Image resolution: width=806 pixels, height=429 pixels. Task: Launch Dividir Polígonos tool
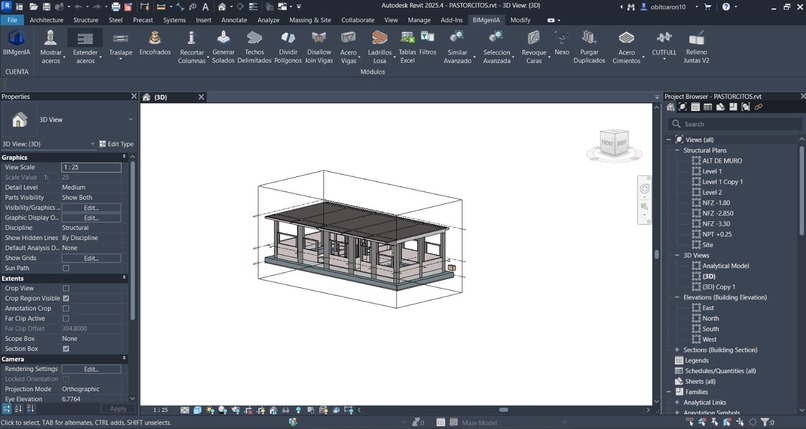point(288,46)
